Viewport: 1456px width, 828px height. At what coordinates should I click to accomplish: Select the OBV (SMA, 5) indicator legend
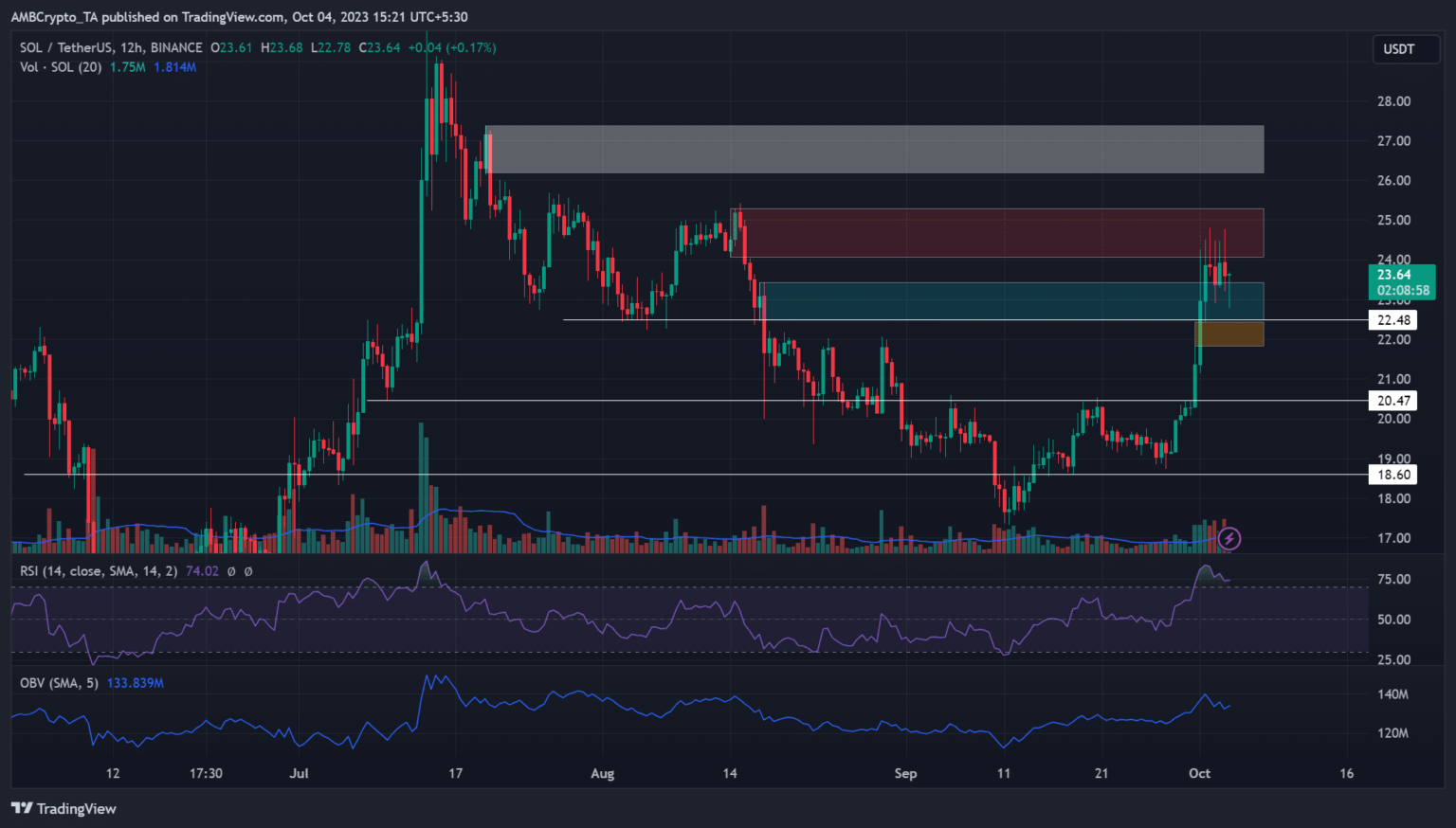pyautogui.click(x=59, y=683)
